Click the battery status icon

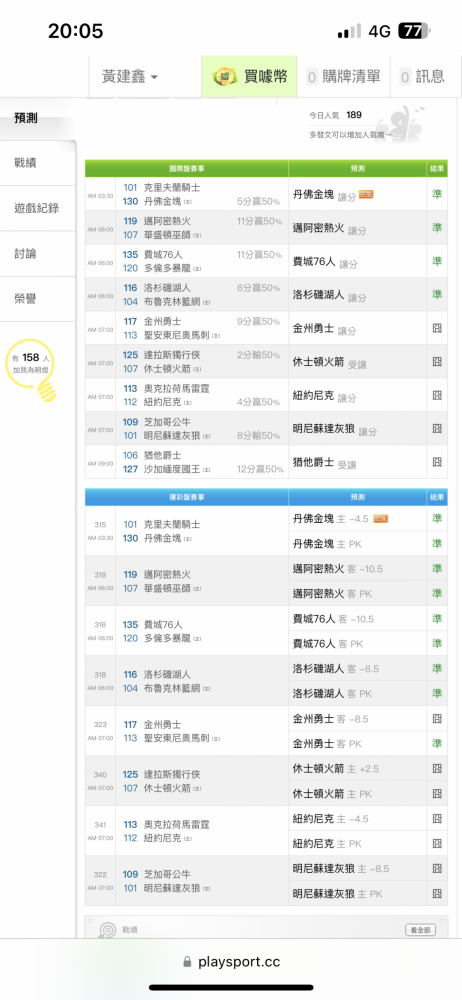click(x=414, y=31)
